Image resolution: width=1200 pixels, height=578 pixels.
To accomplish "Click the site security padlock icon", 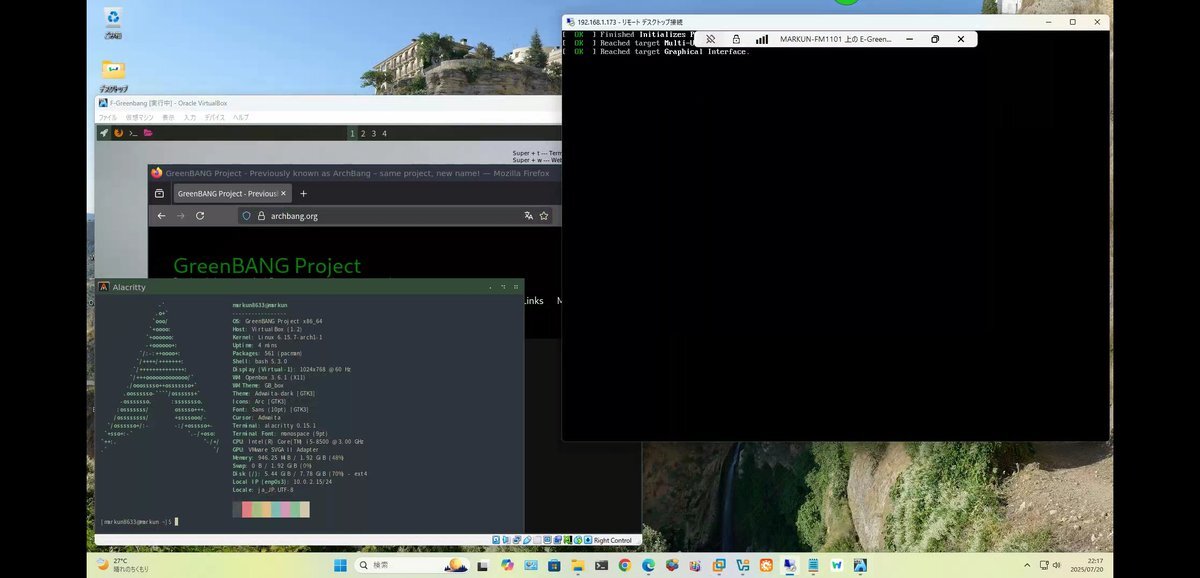I will 261,216.
